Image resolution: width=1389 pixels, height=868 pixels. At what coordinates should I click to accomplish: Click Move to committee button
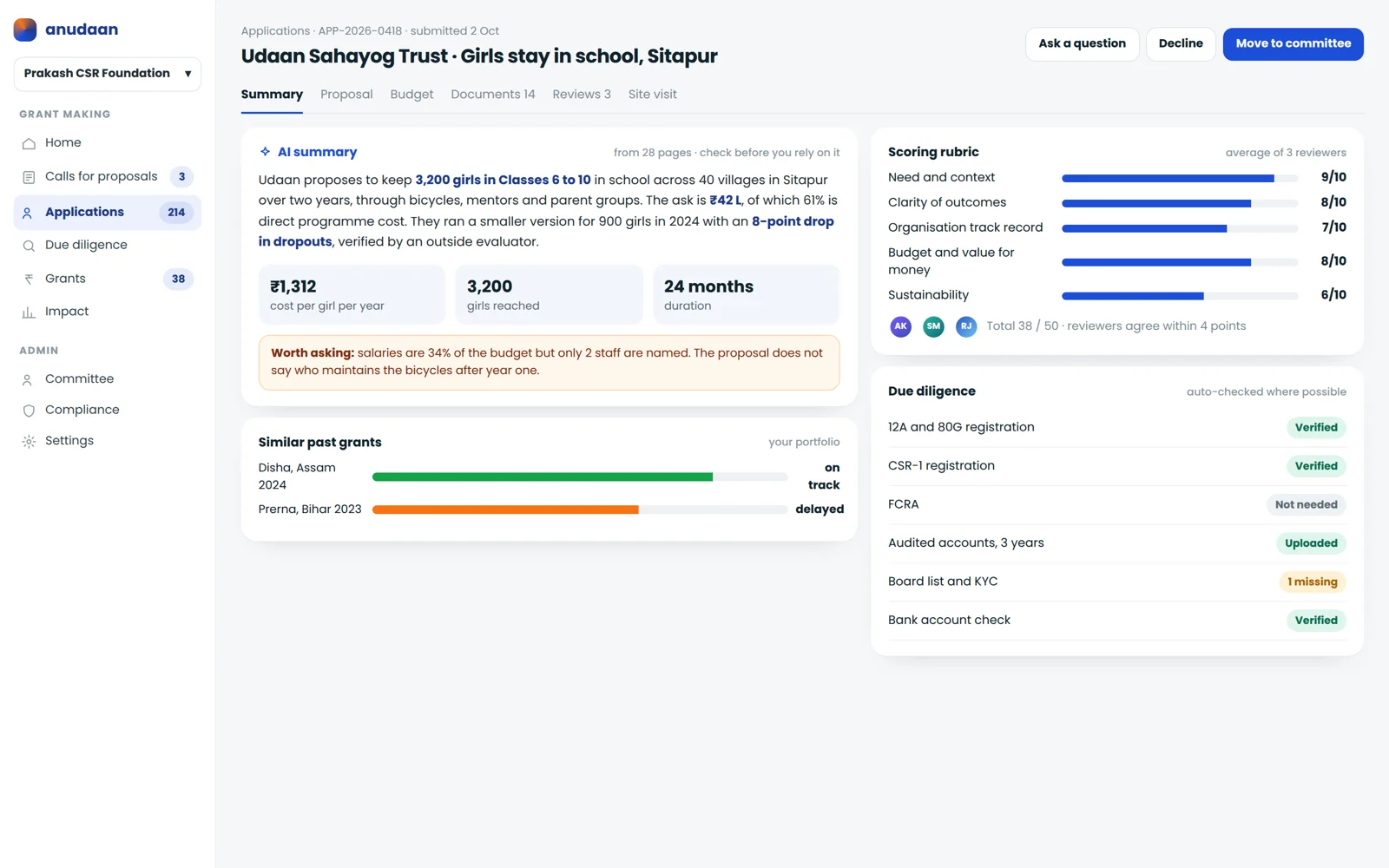click(1294, 44)
